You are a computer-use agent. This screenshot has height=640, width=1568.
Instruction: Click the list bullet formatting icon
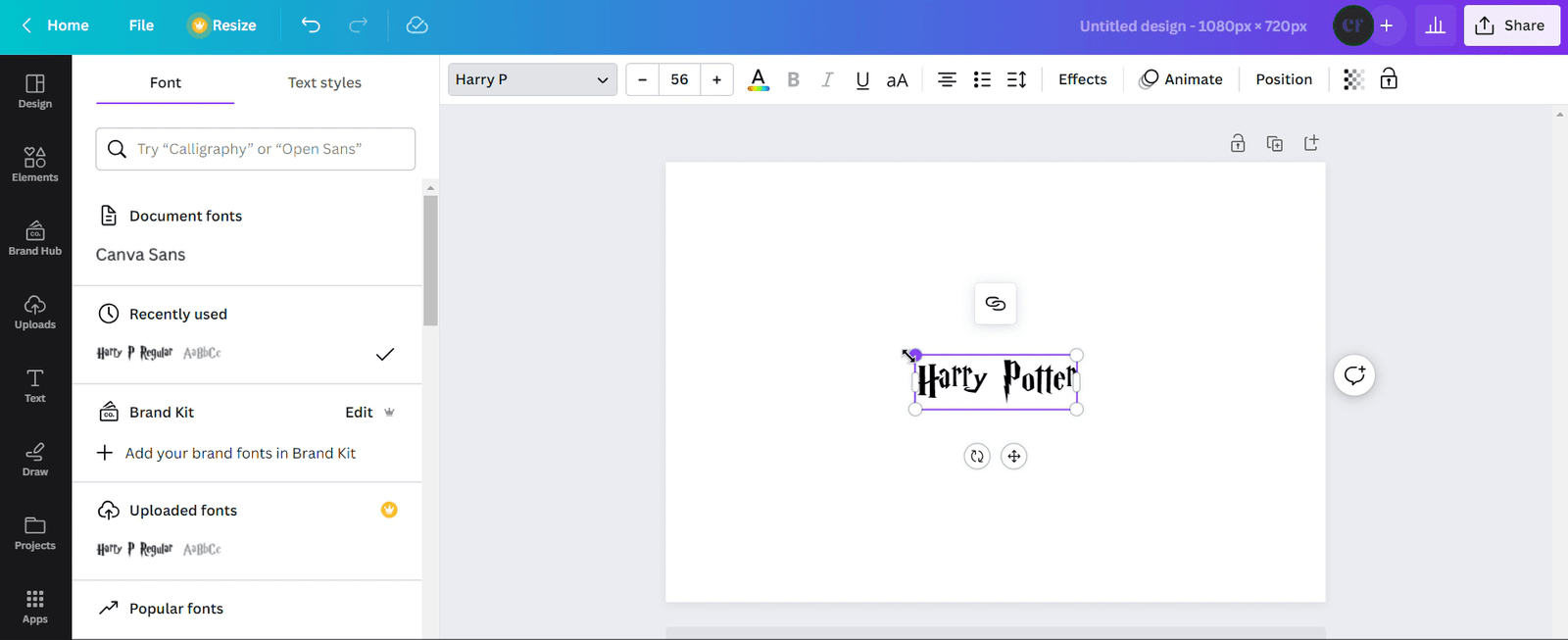982,79
